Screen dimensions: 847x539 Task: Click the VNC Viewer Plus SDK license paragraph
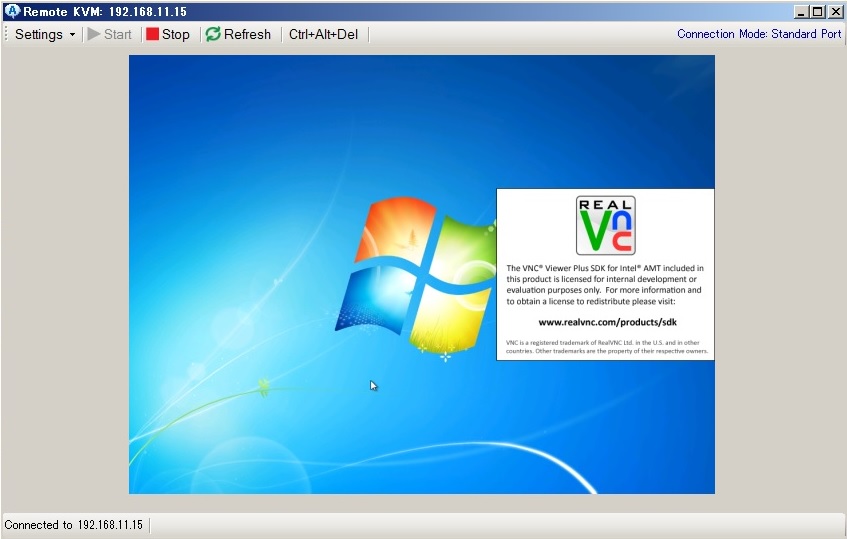[x=604, y=285]
